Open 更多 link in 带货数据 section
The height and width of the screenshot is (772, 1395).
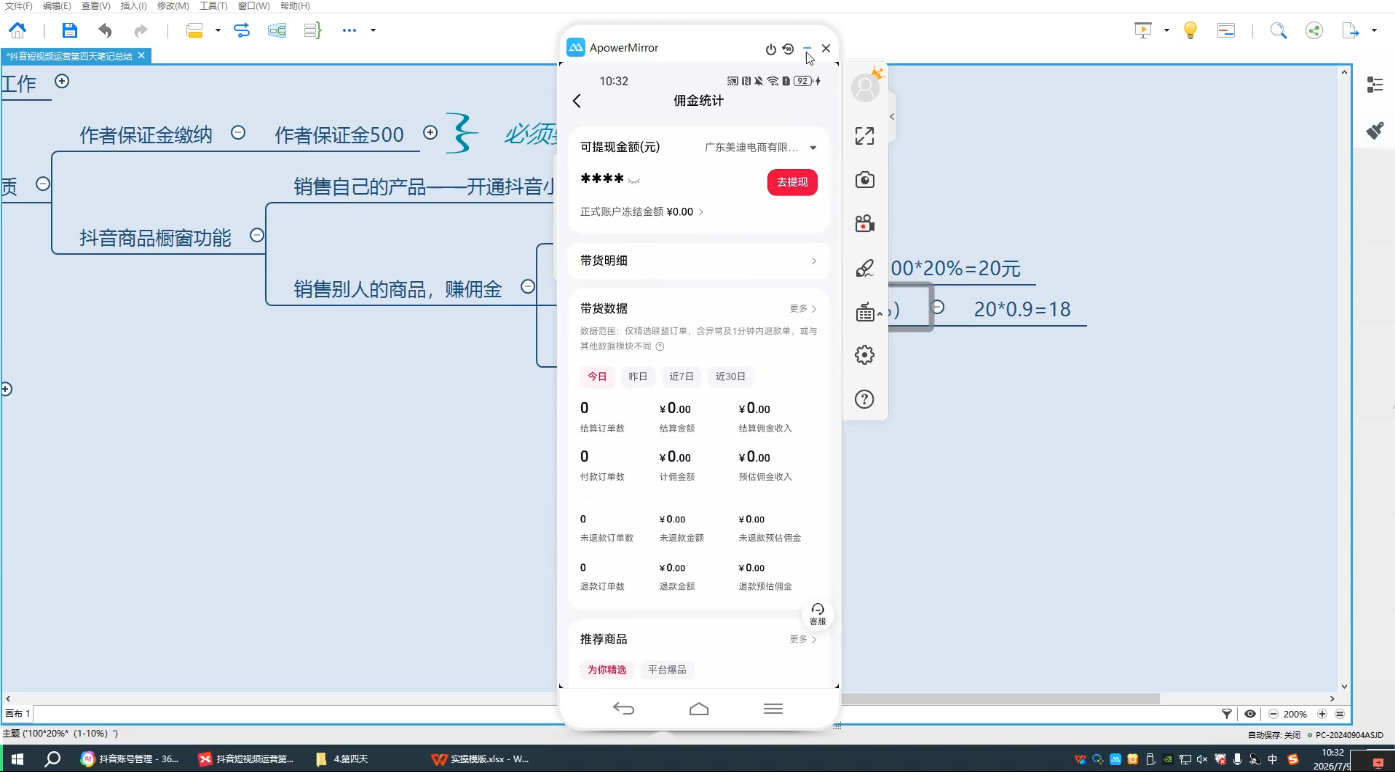pyautogui.click(x=803, y=309)
